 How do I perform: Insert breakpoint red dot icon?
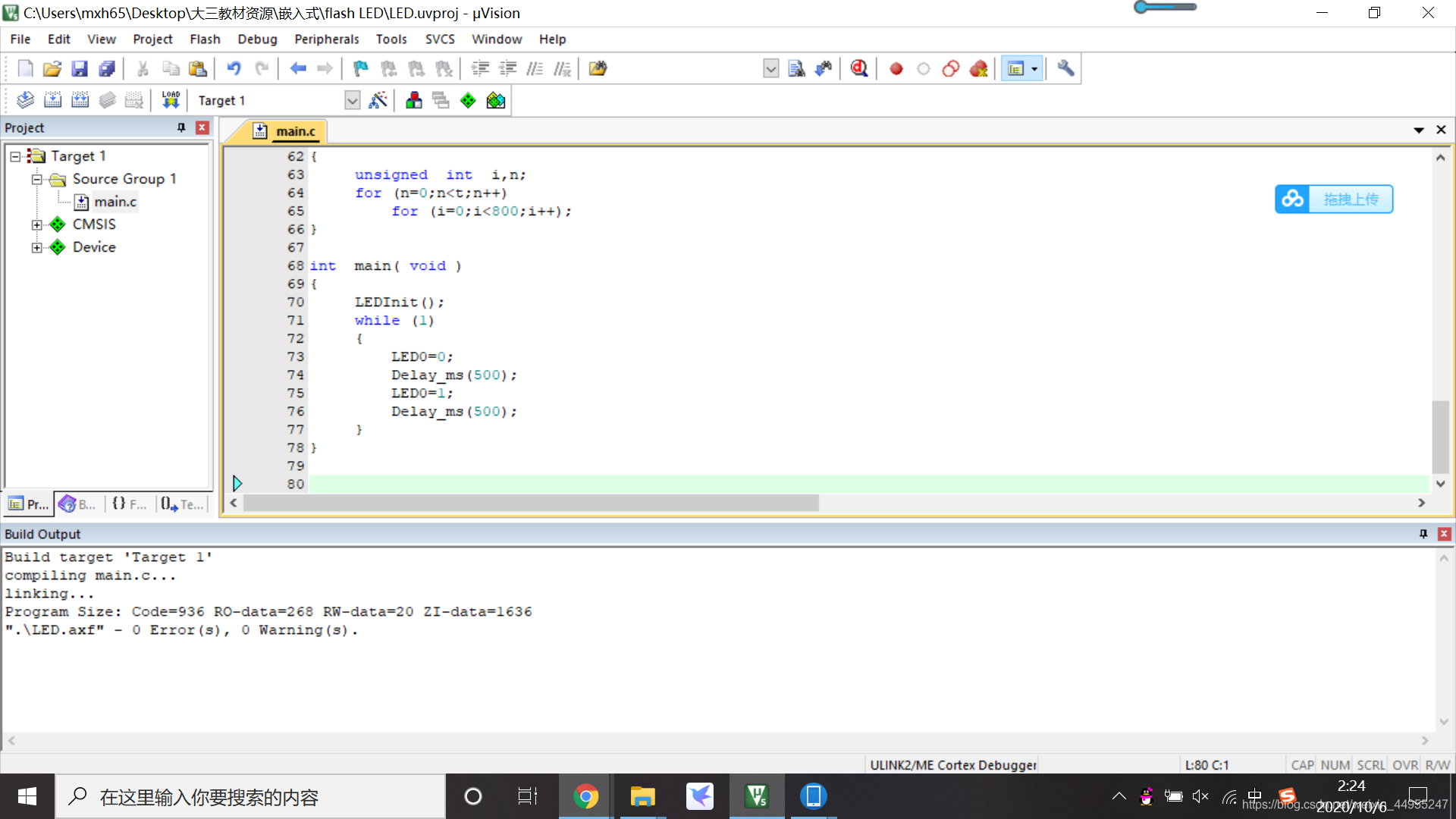[x=896, y=69]
